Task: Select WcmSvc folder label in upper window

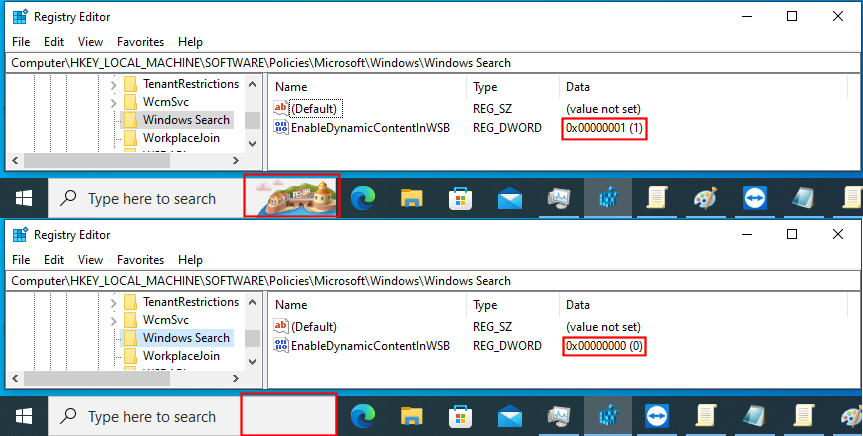Action: pos(166,102)
